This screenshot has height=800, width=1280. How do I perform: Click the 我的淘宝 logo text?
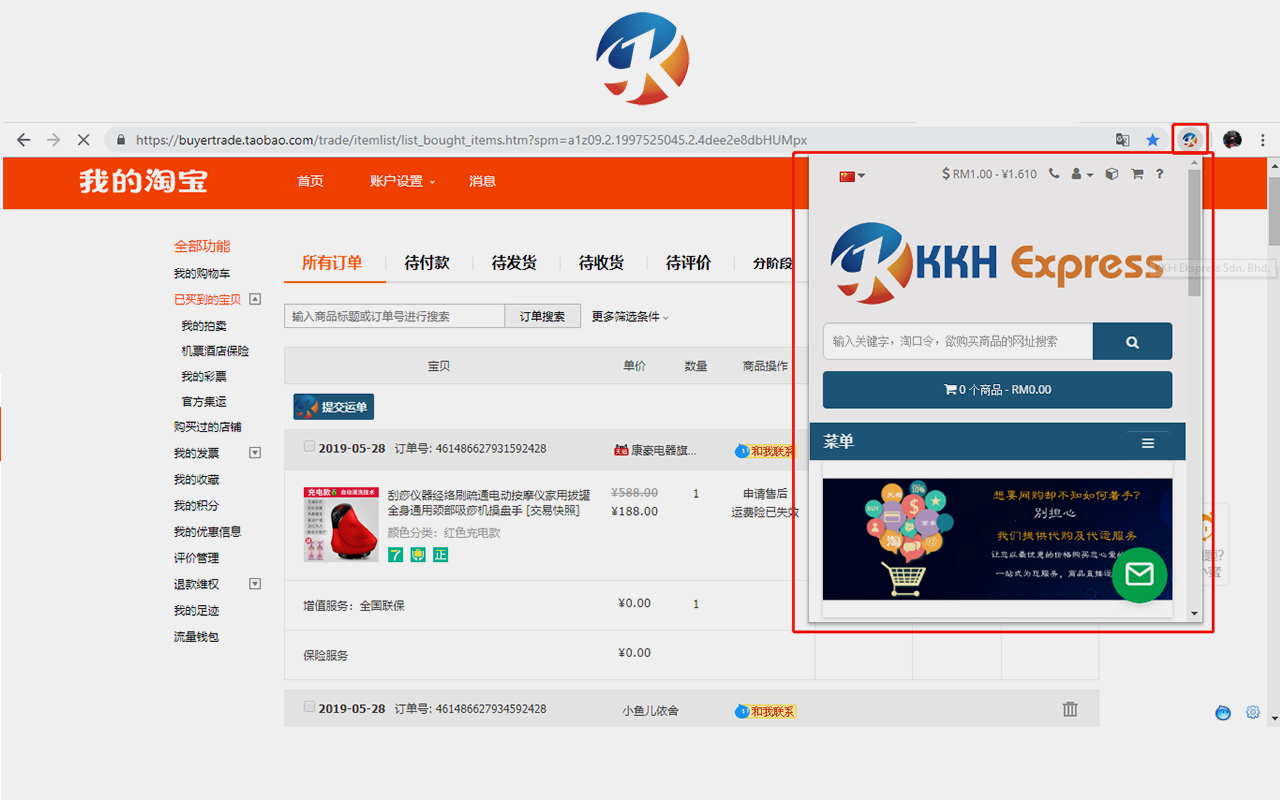(x=144, y=181)
